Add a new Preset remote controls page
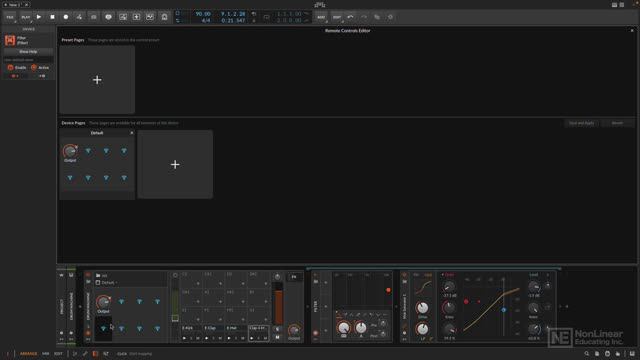 (x=97, y=80)
